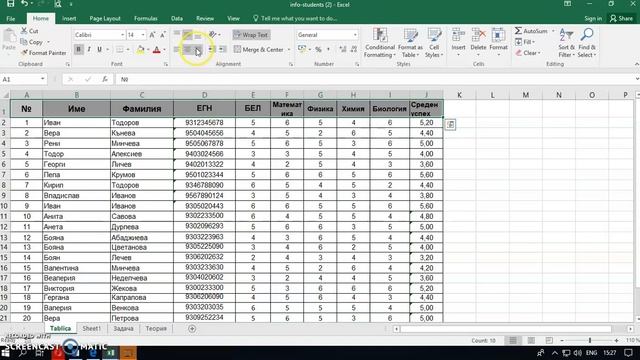Decrease font size with the smaller A
Viewport: 640px width, 360px height.
click(x=162, y=35)
